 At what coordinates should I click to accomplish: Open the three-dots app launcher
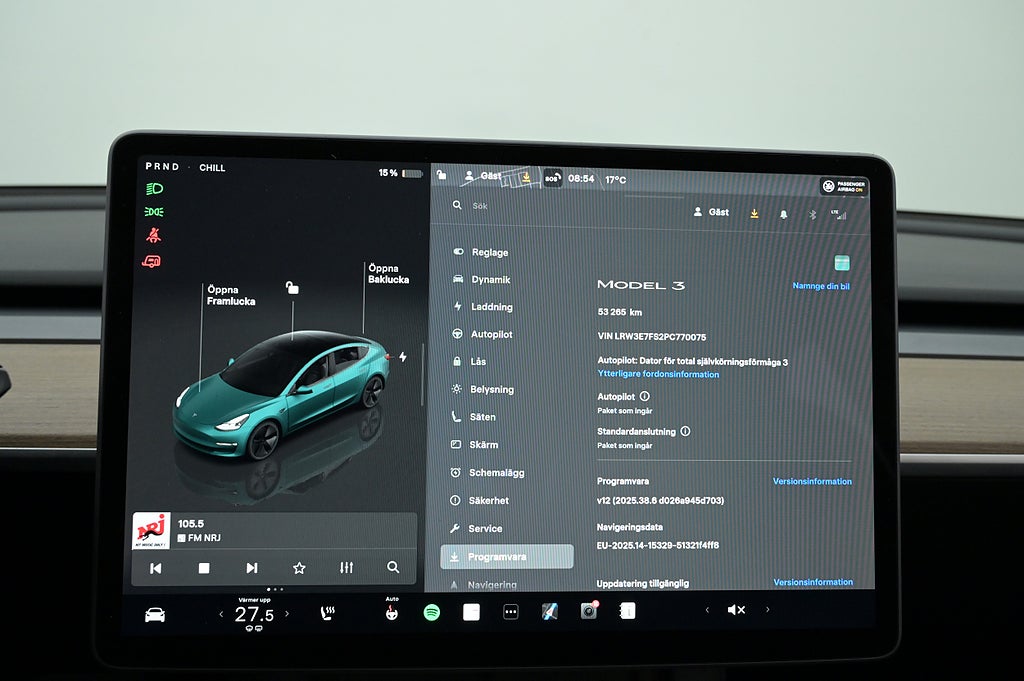point(510,612)
